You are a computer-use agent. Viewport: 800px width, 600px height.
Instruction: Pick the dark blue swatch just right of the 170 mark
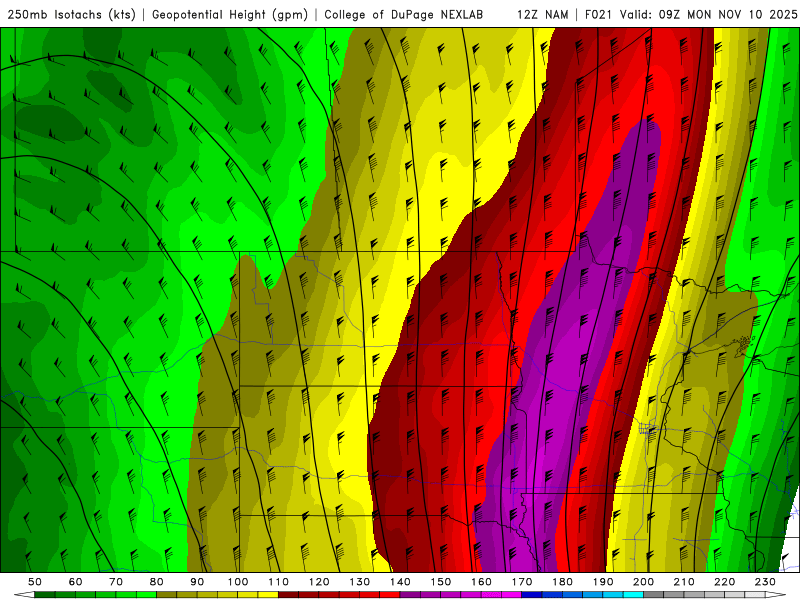pos(532,595)
